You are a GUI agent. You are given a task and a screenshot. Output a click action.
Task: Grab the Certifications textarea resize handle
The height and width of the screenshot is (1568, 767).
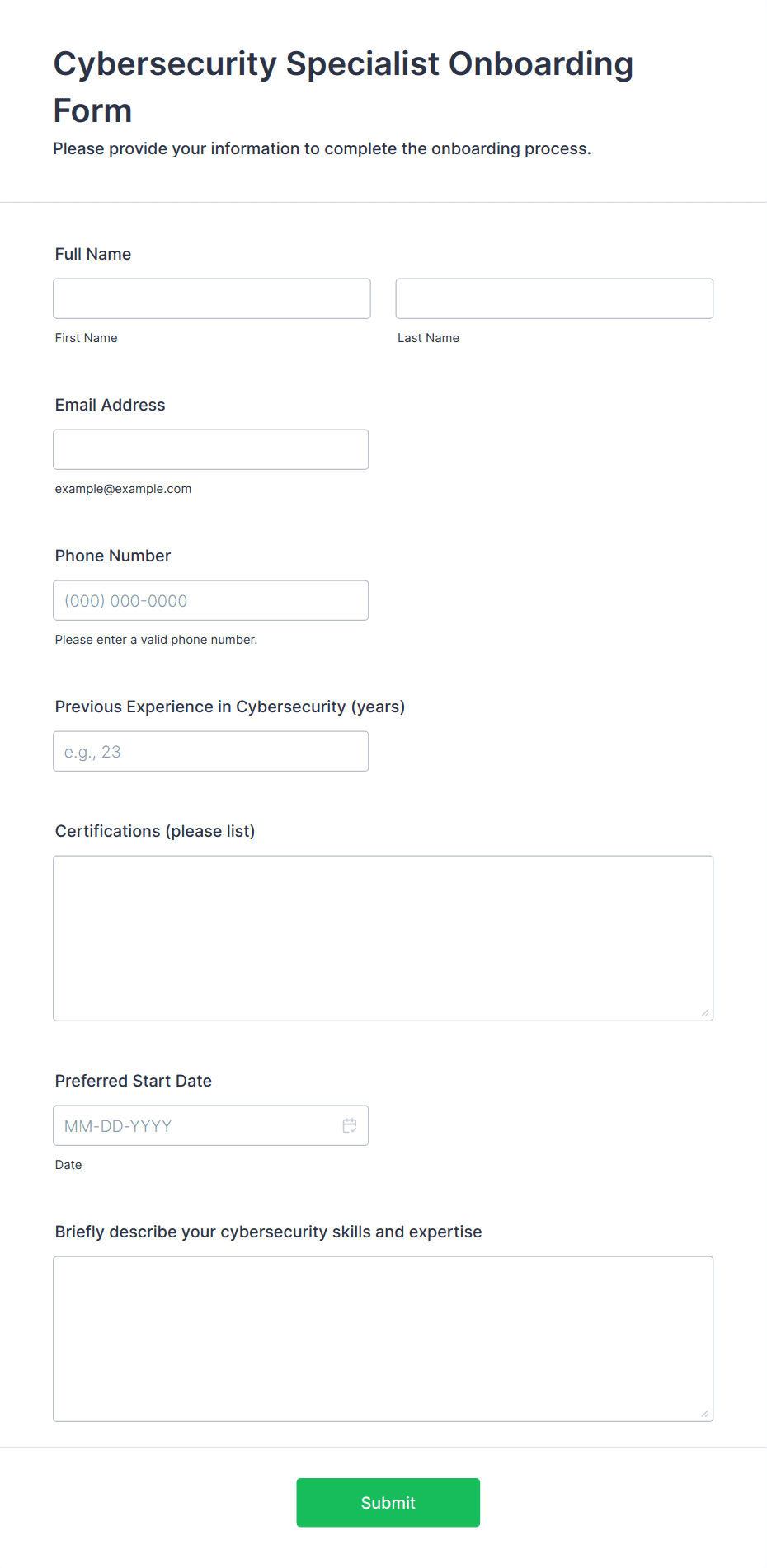pyautogui.click(x=705, y=1013)
